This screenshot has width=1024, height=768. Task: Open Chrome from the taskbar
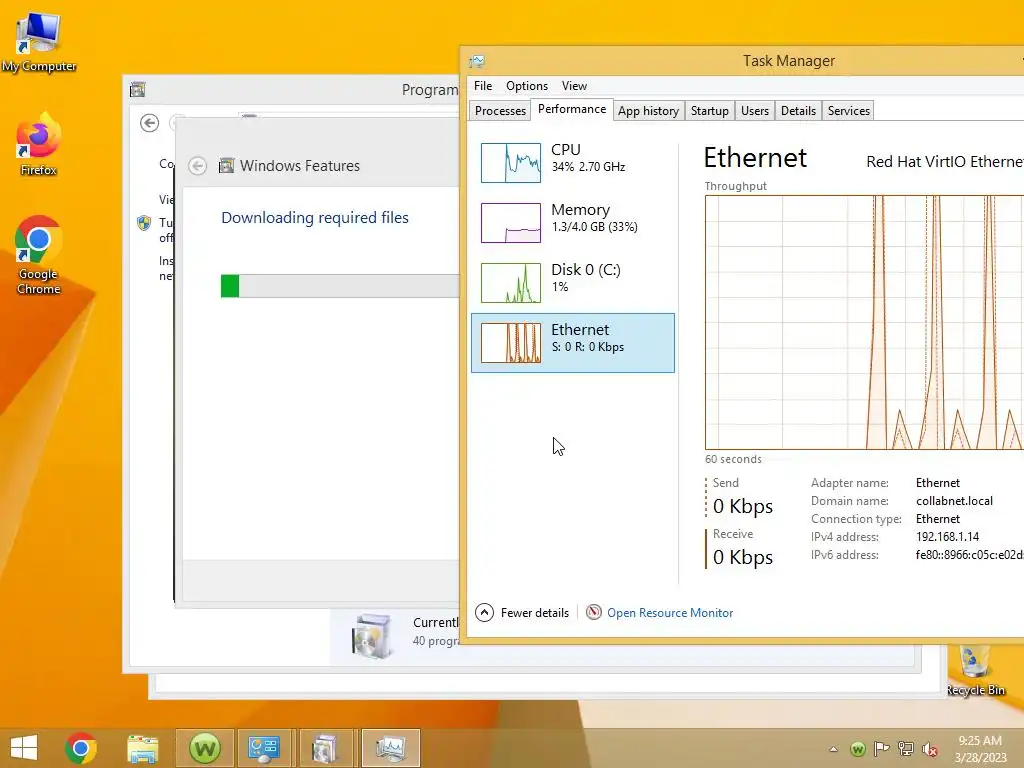(81, 748)
